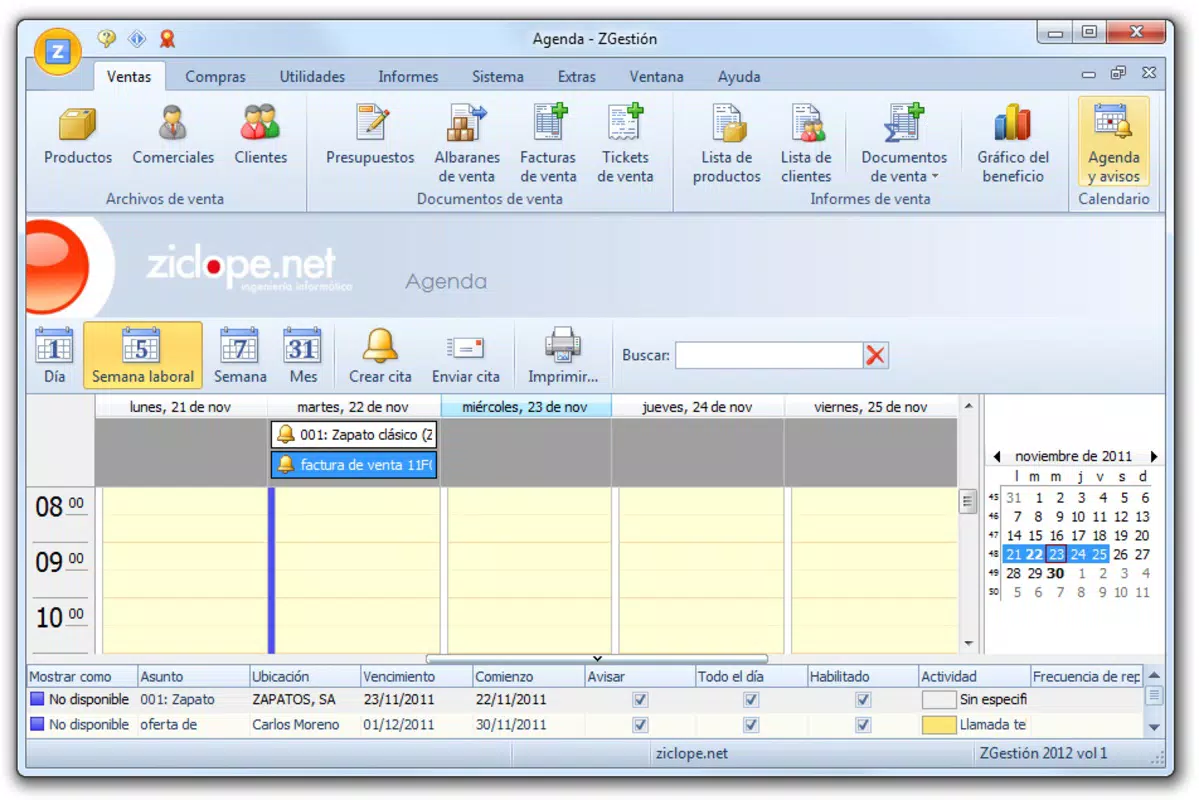Click the red ribbon award icon
1199x800 pixels.
point(167,38)
